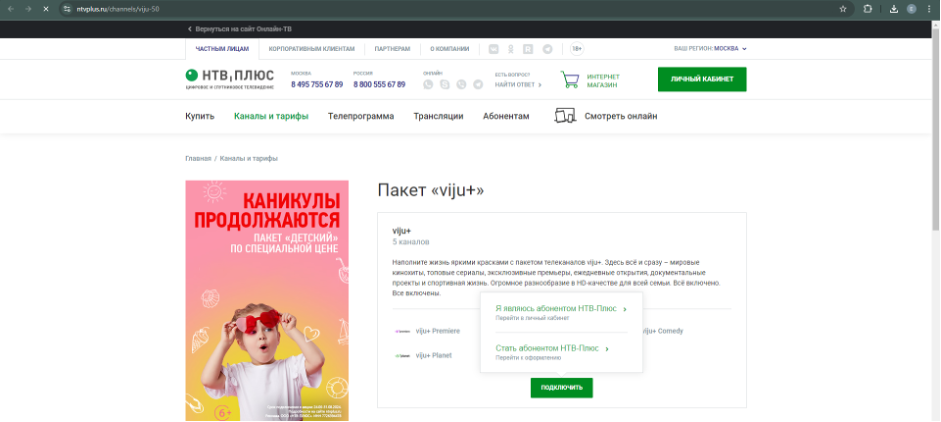Click viju+ Premiere channel name
941x422 pixels.
pyautogui.click(x=437, y=331)
